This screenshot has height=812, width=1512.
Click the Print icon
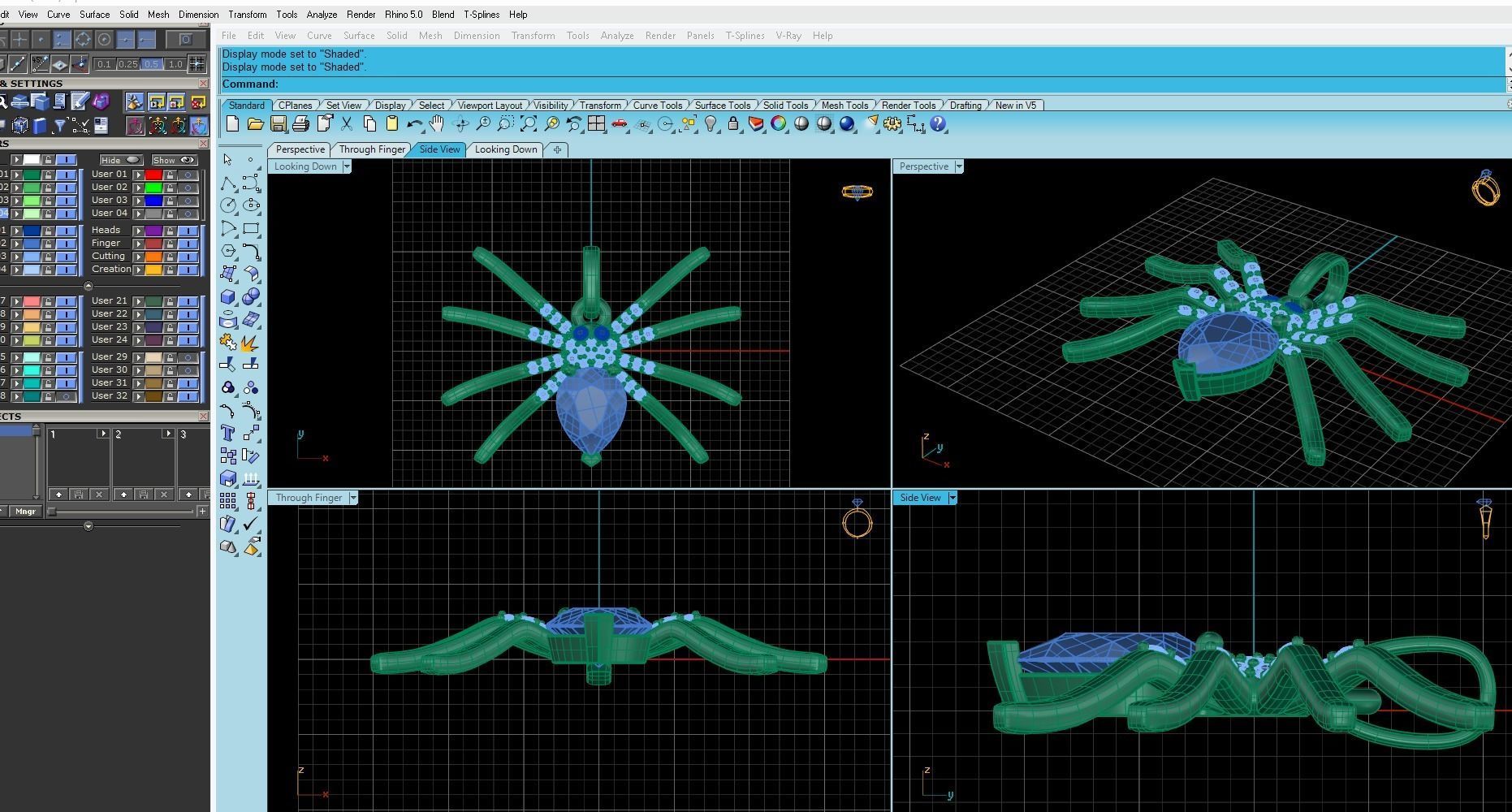pyautogui.click(x=300, y=123)
